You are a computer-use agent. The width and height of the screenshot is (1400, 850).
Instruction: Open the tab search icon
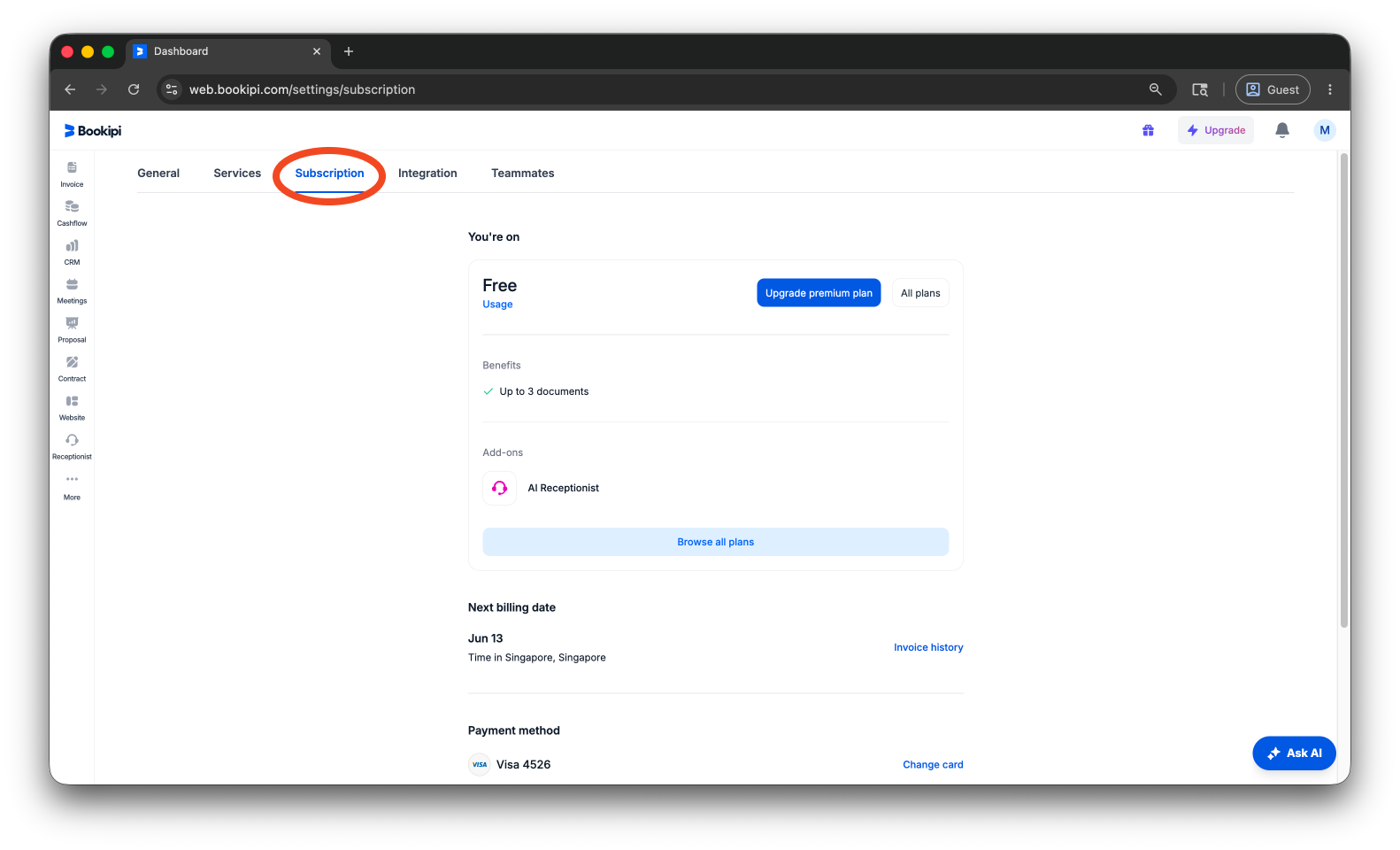pos(1200,89)
